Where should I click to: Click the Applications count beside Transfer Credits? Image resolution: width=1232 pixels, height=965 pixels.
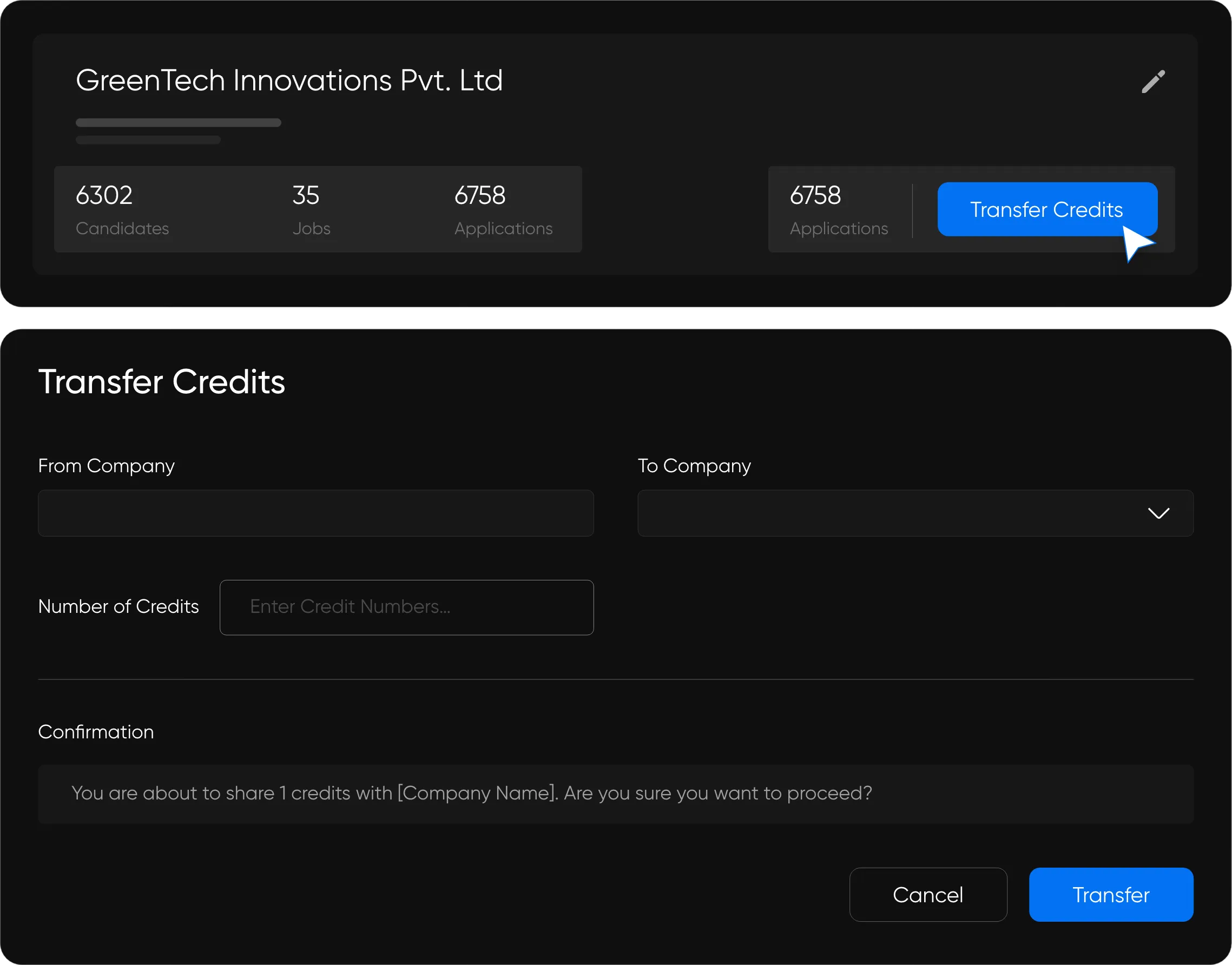839,208
